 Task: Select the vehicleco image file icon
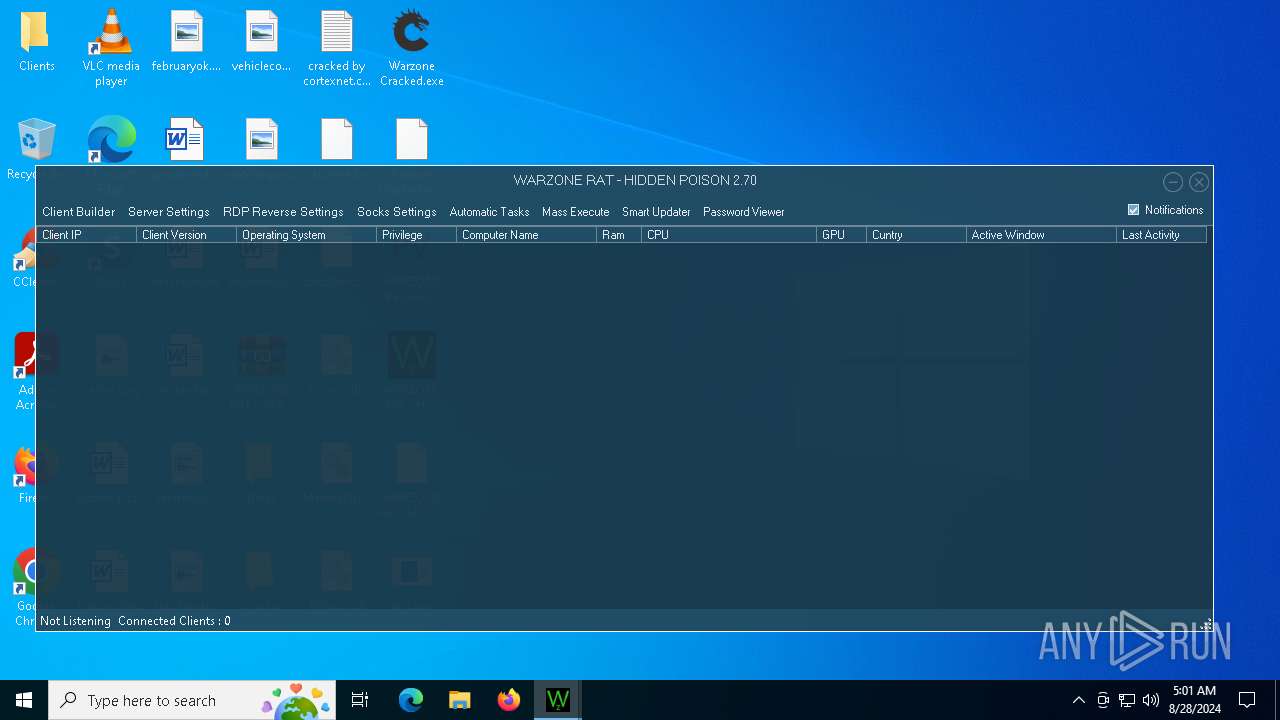[x=261, y=42]
